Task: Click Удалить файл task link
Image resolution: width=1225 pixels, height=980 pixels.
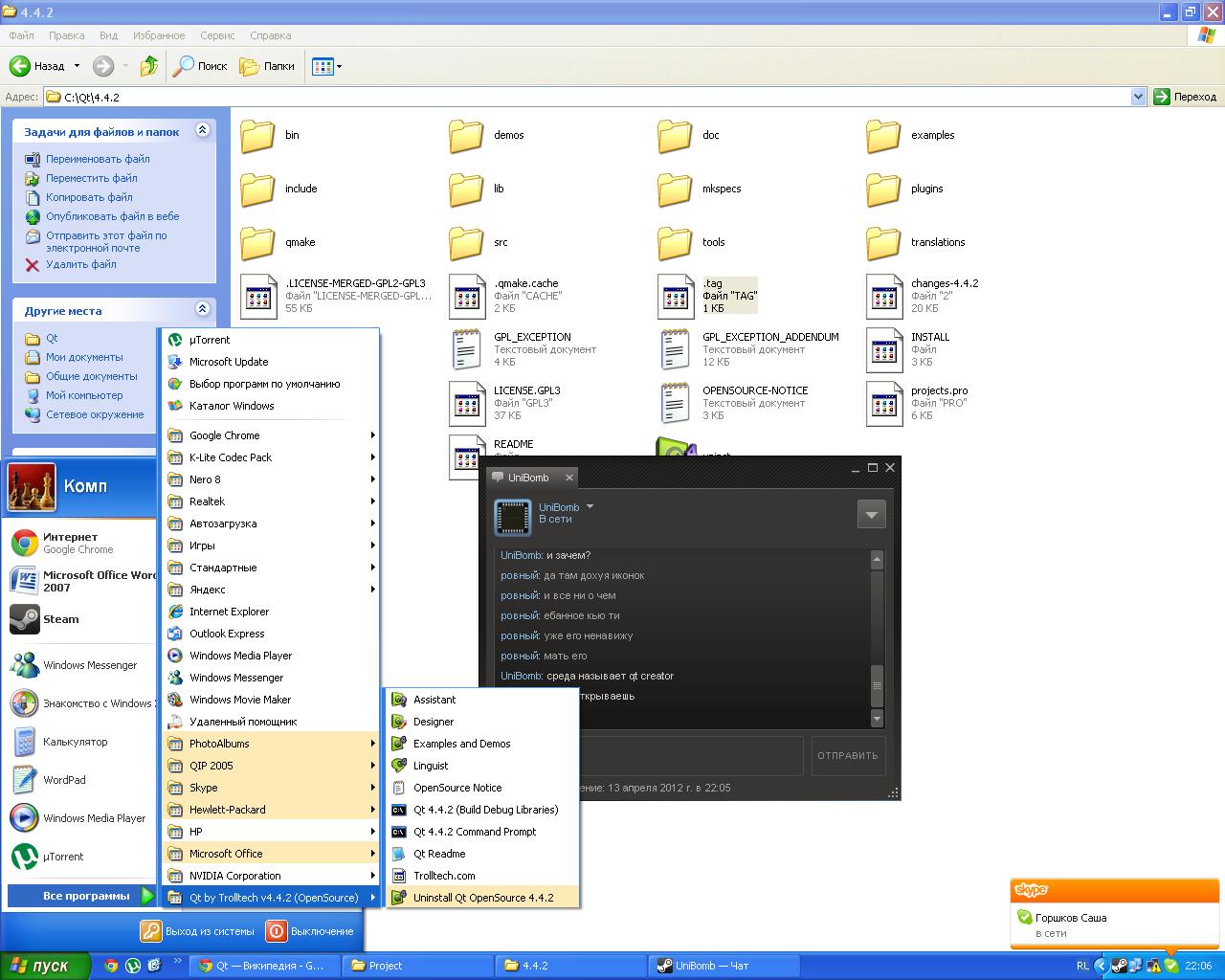Action: coord(81,264)
